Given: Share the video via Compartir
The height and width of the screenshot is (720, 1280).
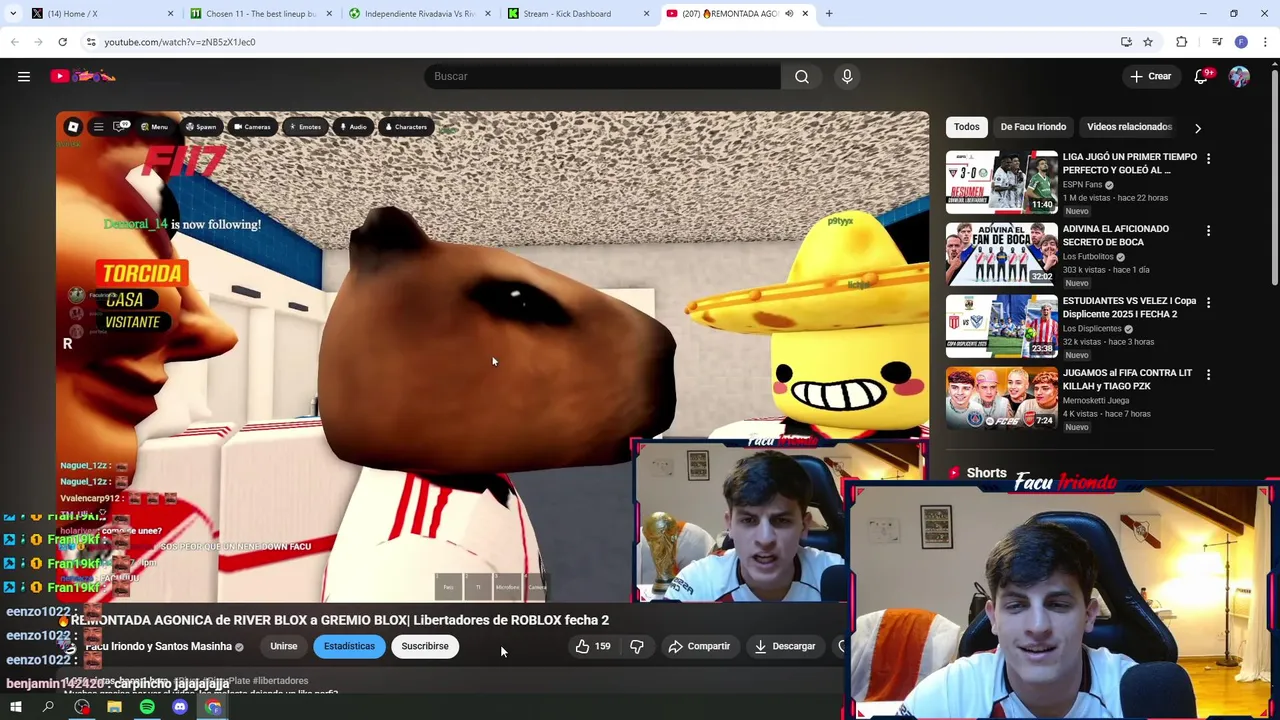Looking at the screenshot, I should [699, 646].
